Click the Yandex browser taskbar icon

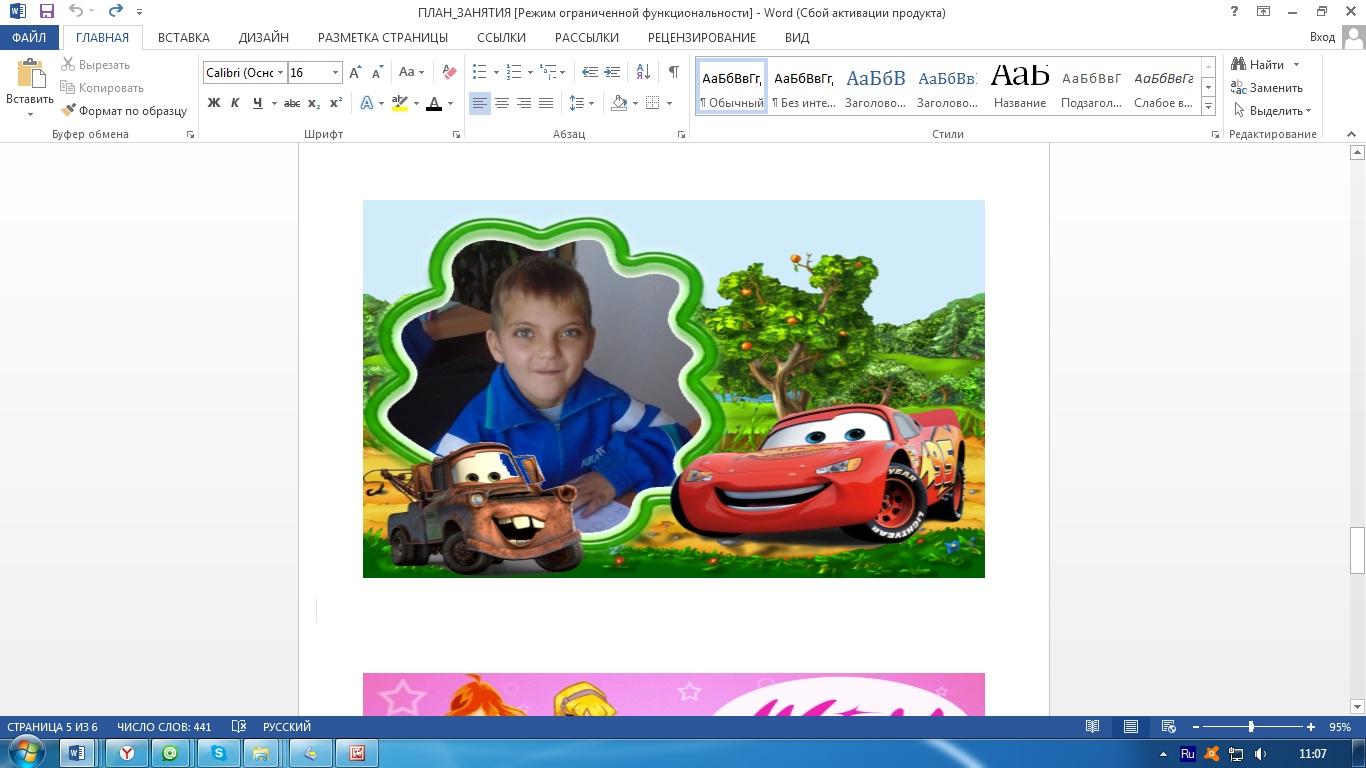click(127, 753)
